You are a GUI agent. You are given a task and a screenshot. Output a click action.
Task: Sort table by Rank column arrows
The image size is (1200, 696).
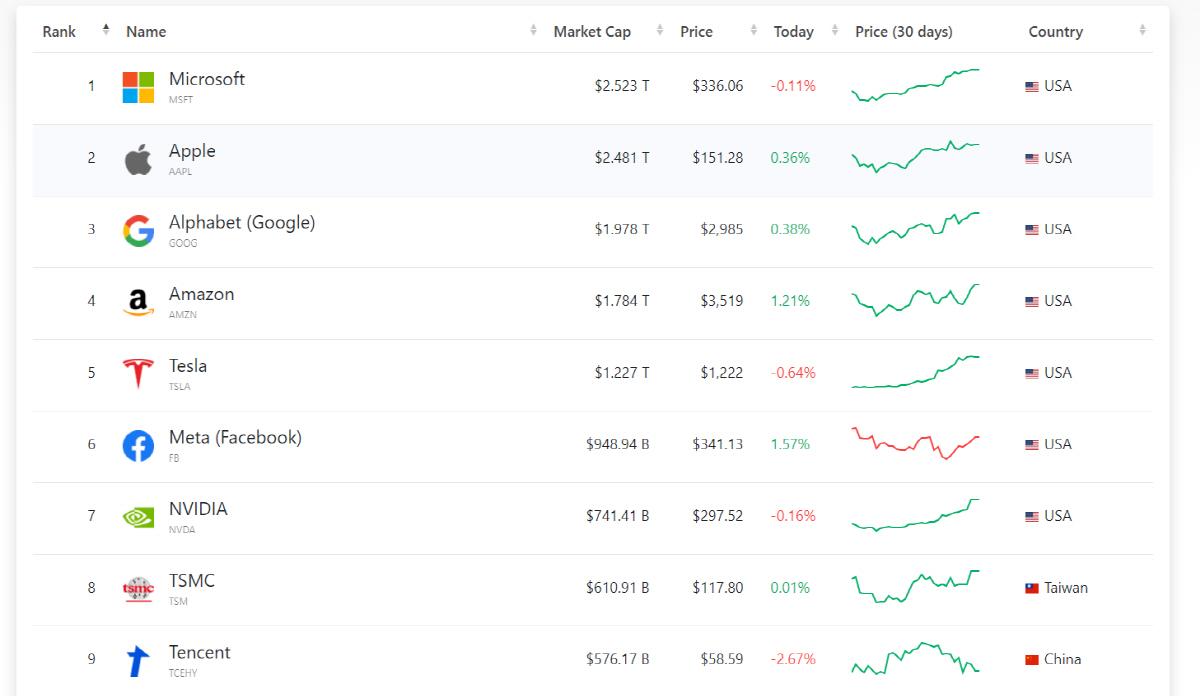pos(106,31)
